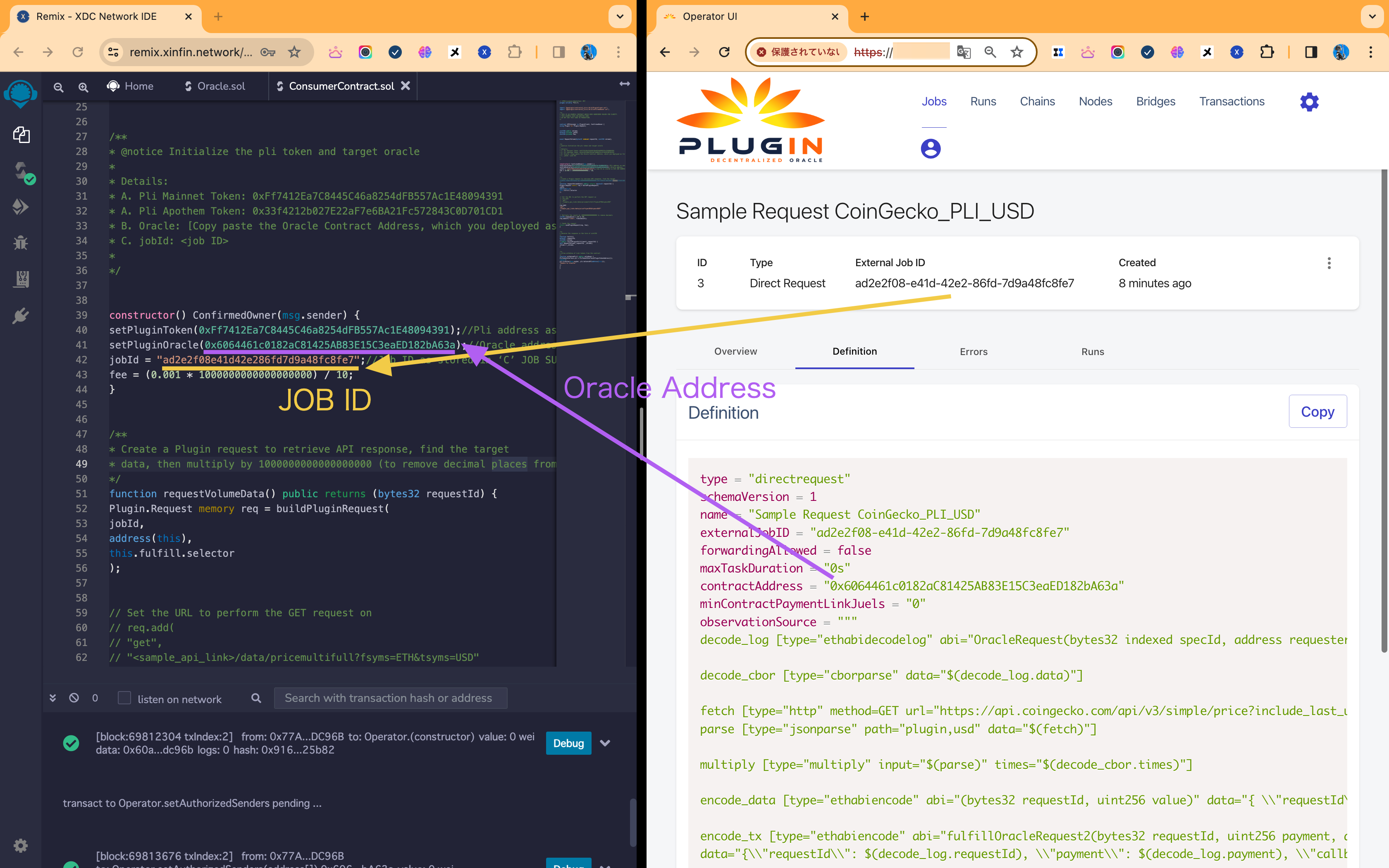The image size is (1389, 868).
Task: Open the kebab menu on the job ID row
Action: tap(1330, 263)
